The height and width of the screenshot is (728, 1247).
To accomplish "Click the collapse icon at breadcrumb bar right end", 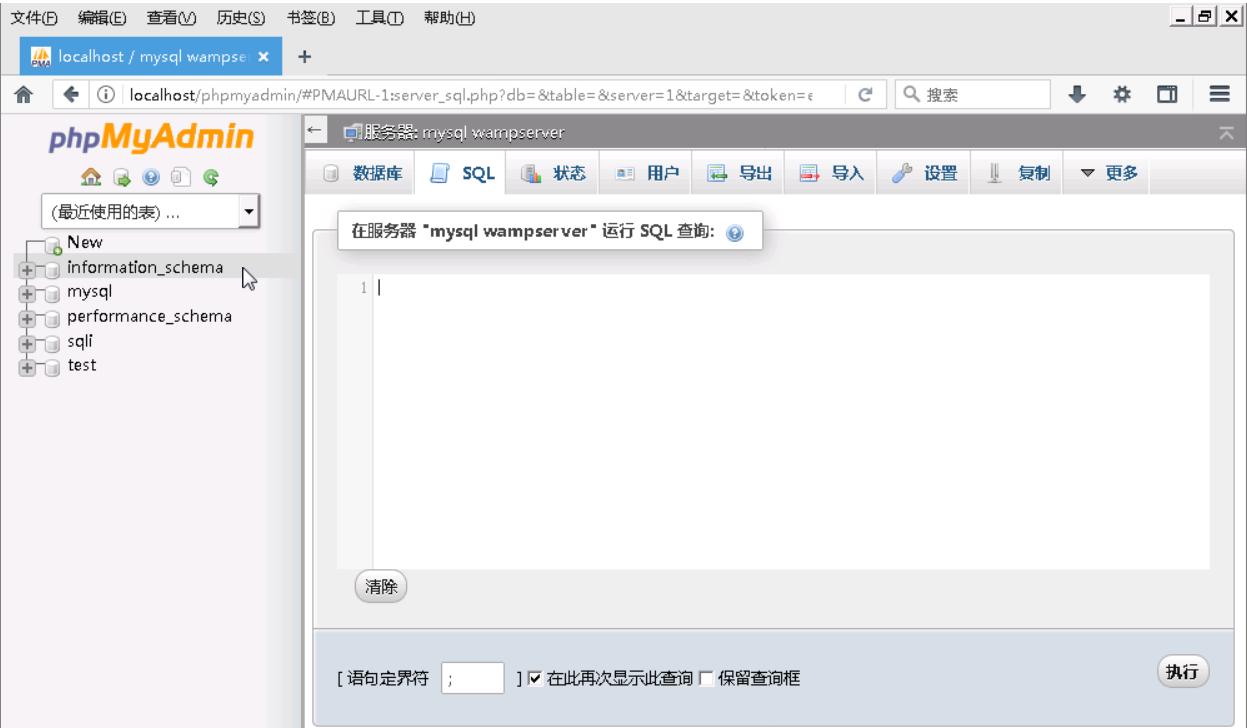I will (1226, 133).
